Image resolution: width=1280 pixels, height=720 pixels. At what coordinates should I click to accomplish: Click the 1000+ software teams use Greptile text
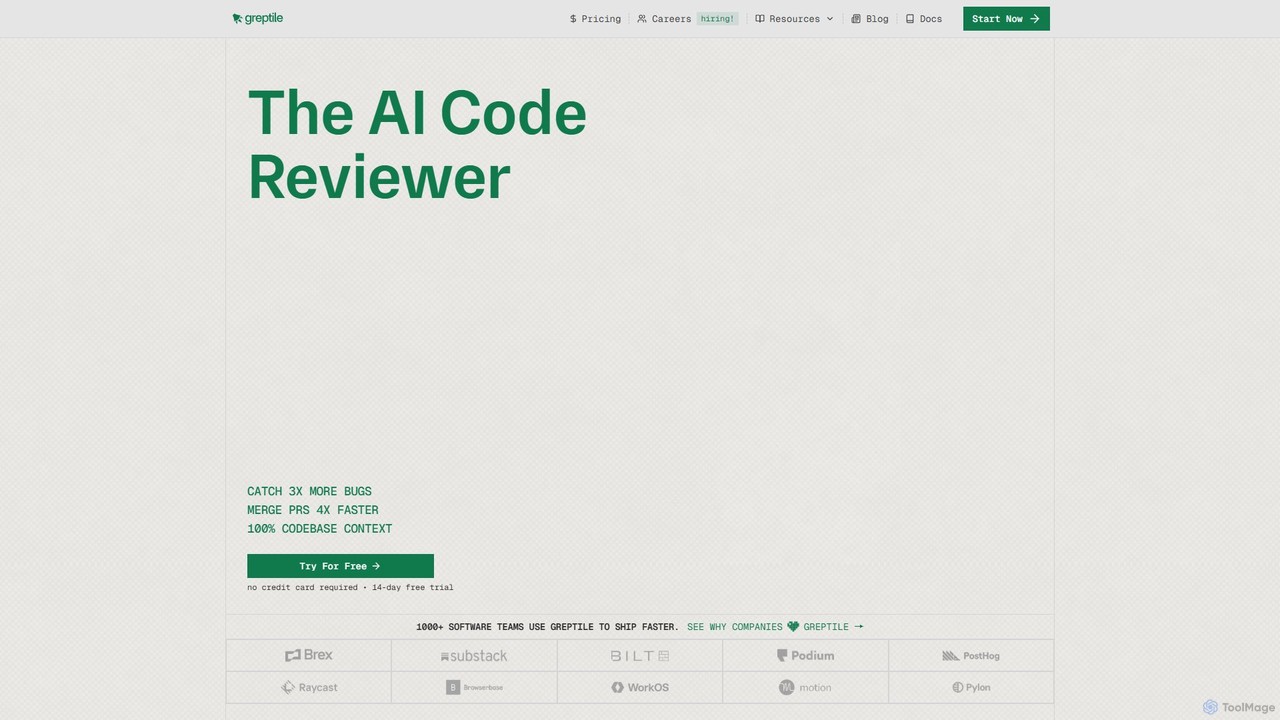547,627
